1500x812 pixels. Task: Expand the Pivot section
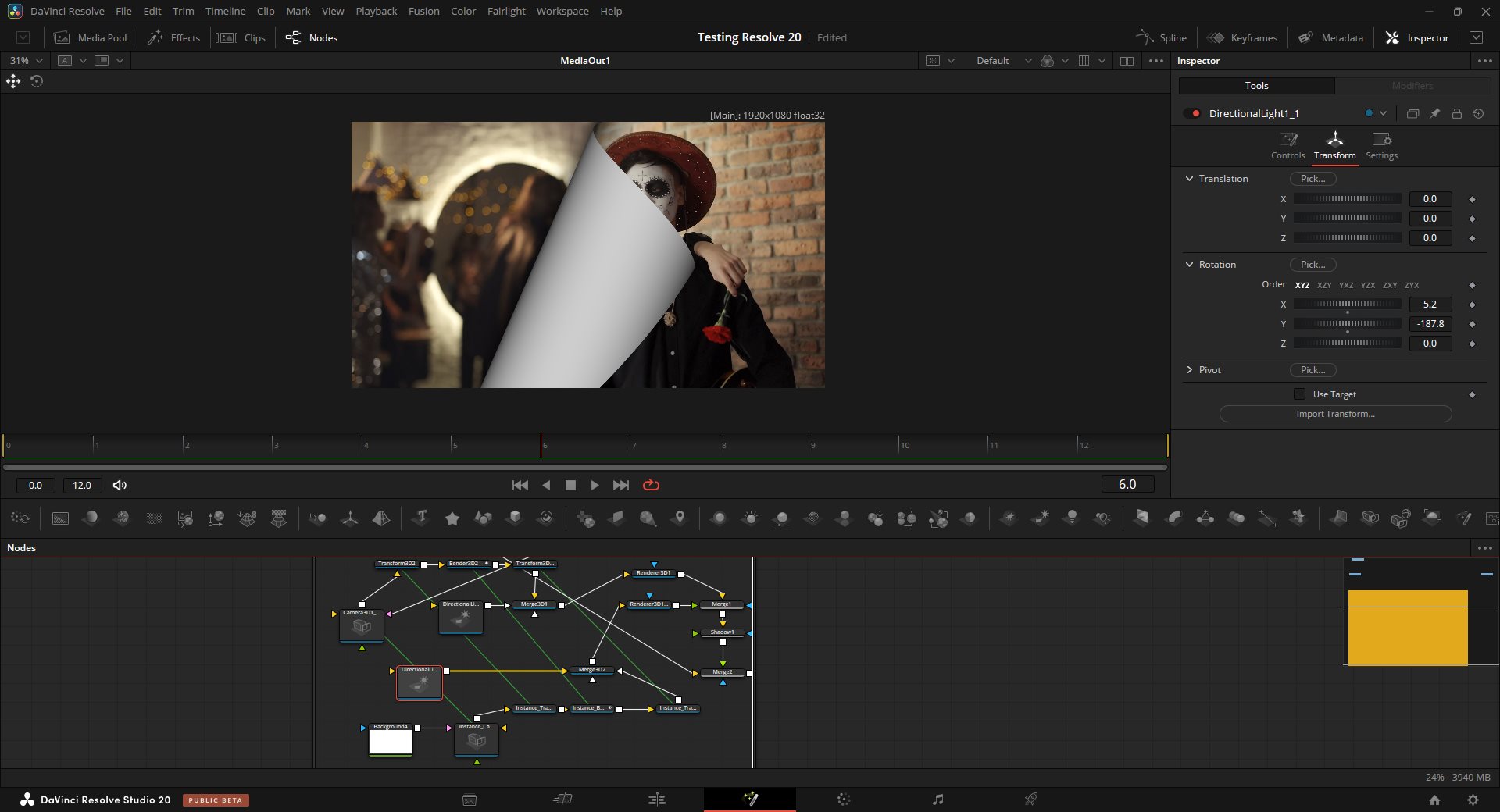(1189, 370)
